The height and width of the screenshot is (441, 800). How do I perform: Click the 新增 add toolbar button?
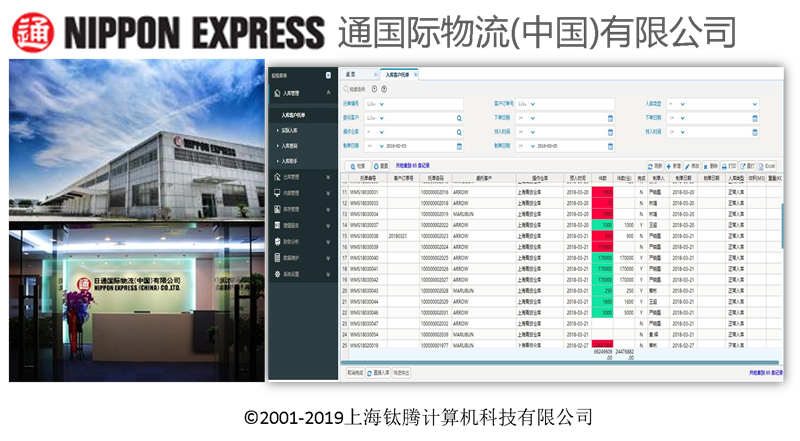click(x=674, y=166)
